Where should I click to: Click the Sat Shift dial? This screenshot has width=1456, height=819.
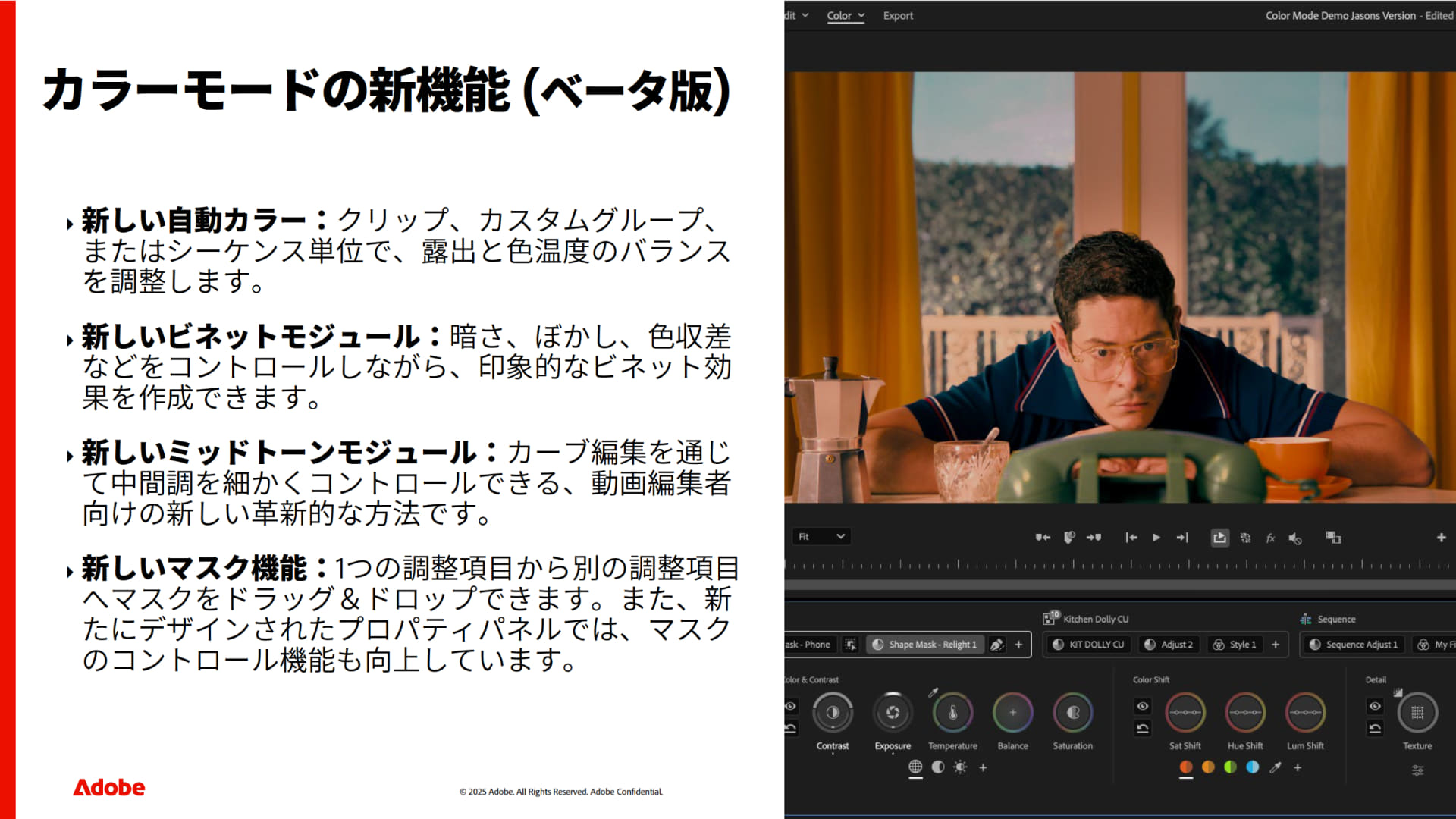pyautogui.click(x=1185, y=712)
